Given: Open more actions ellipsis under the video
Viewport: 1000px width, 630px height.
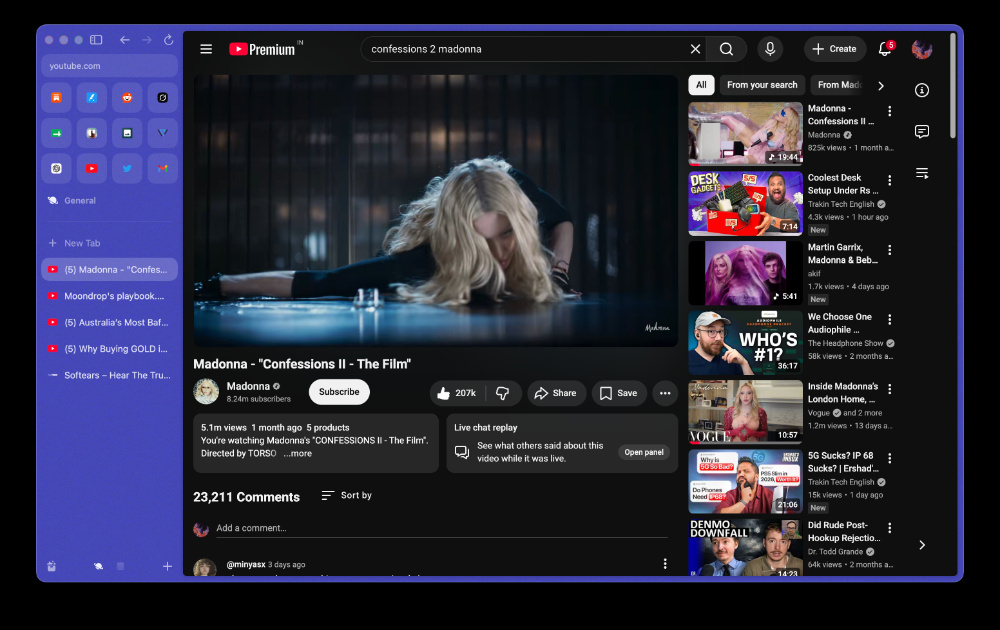Looking at the screenshot, I should (x=665, y=393).
